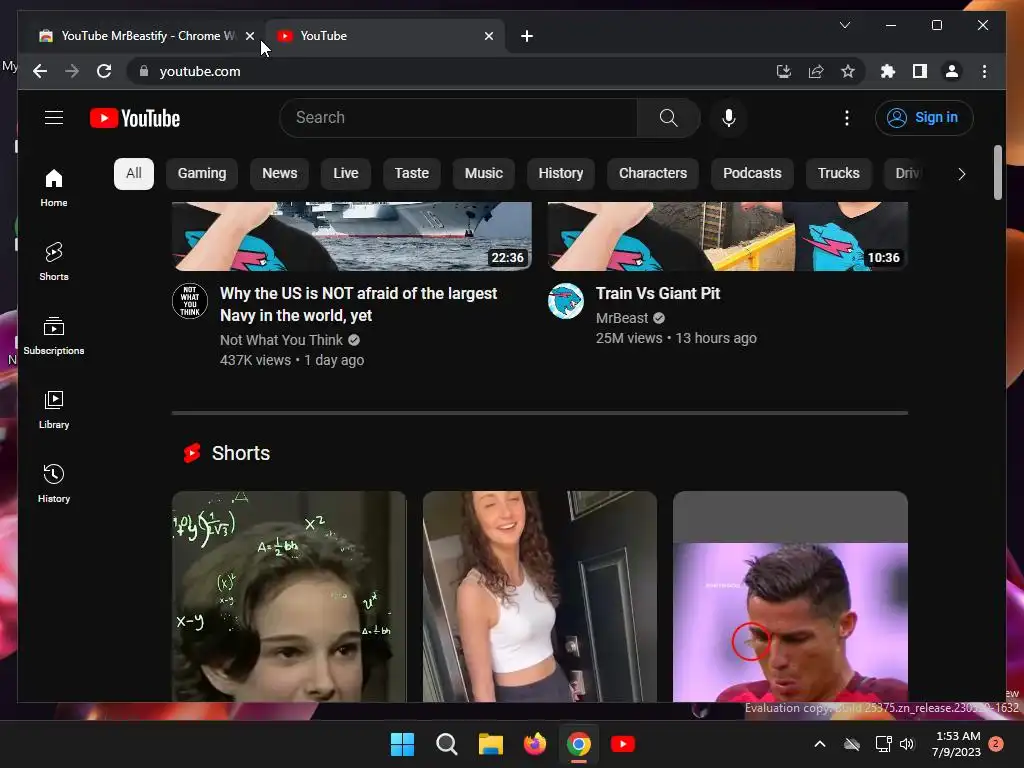Select the History filter chip

point(560,174)
